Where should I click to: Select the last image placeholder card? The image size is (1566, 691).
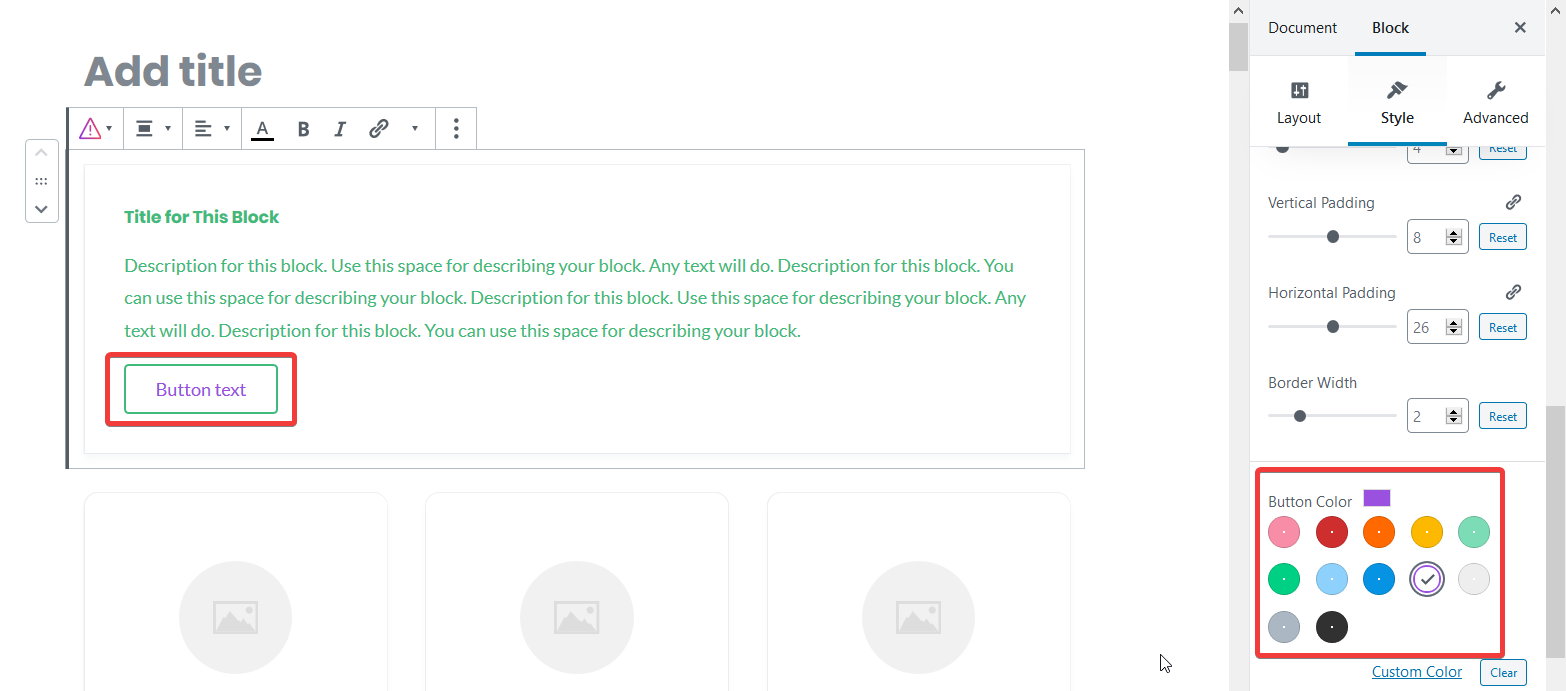click(918, 592)
